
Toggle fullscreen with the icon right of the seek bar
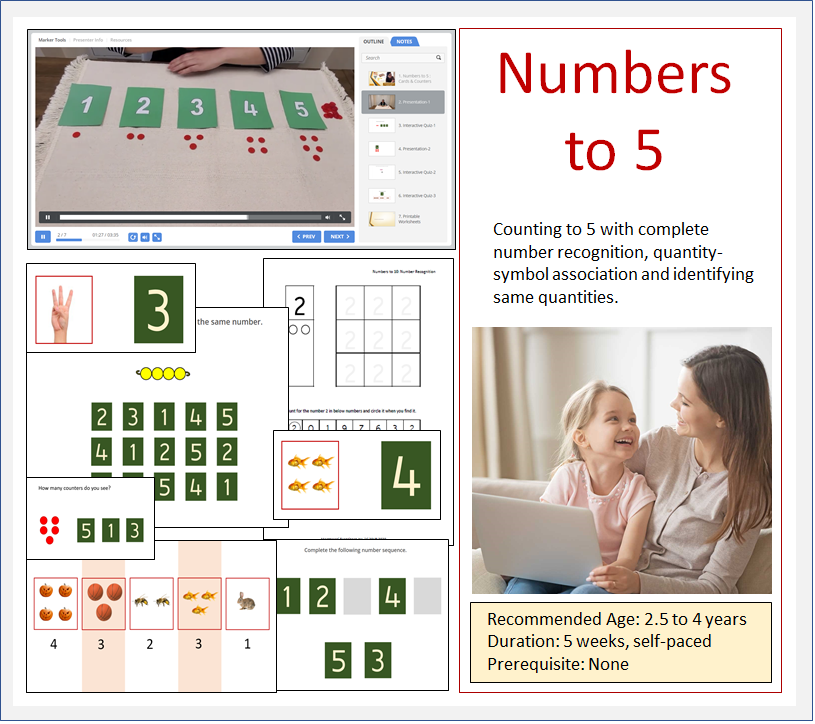coord(343,217)
